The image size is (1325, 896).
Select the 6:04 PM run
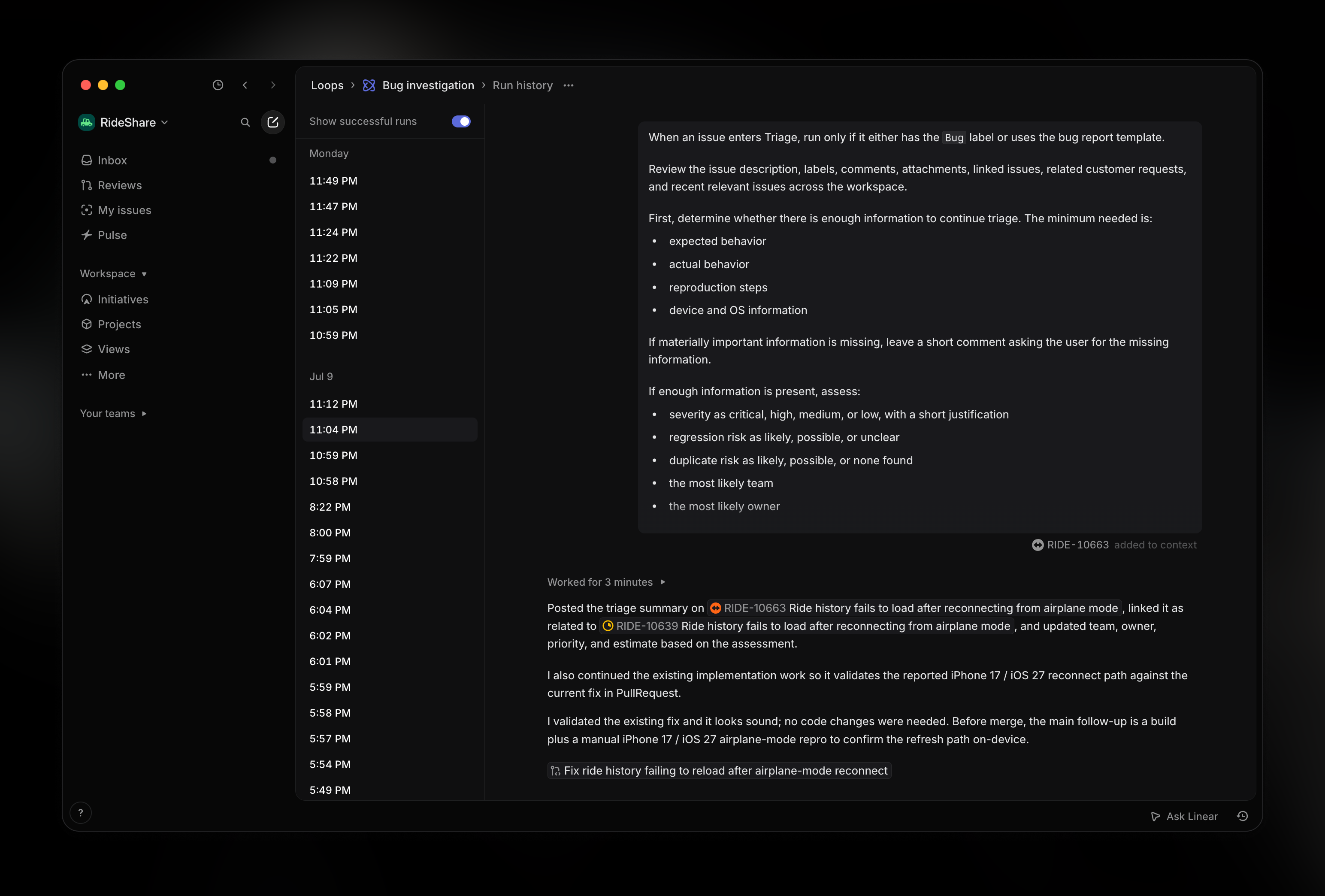pos(390,610)
